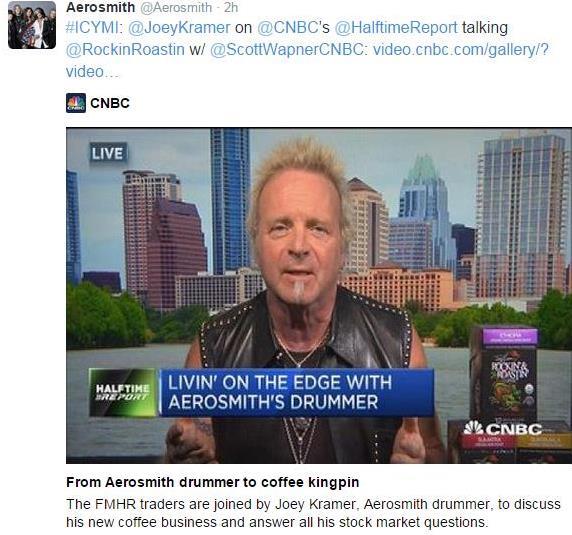Visit the @JoeyKramer mention

pyautogui.click(x=179, y=28)
